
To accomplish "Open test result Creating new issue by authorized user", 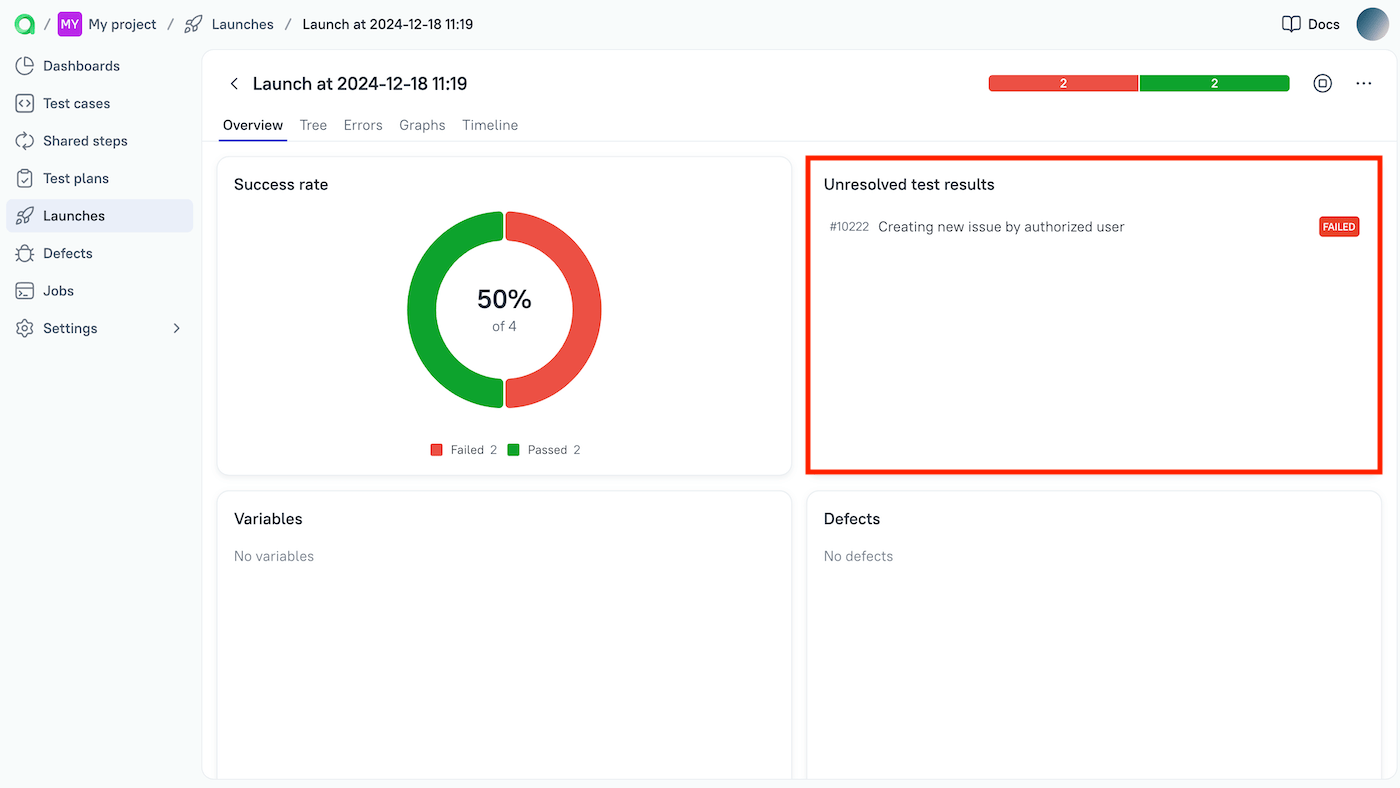I will pos(1000,226).
